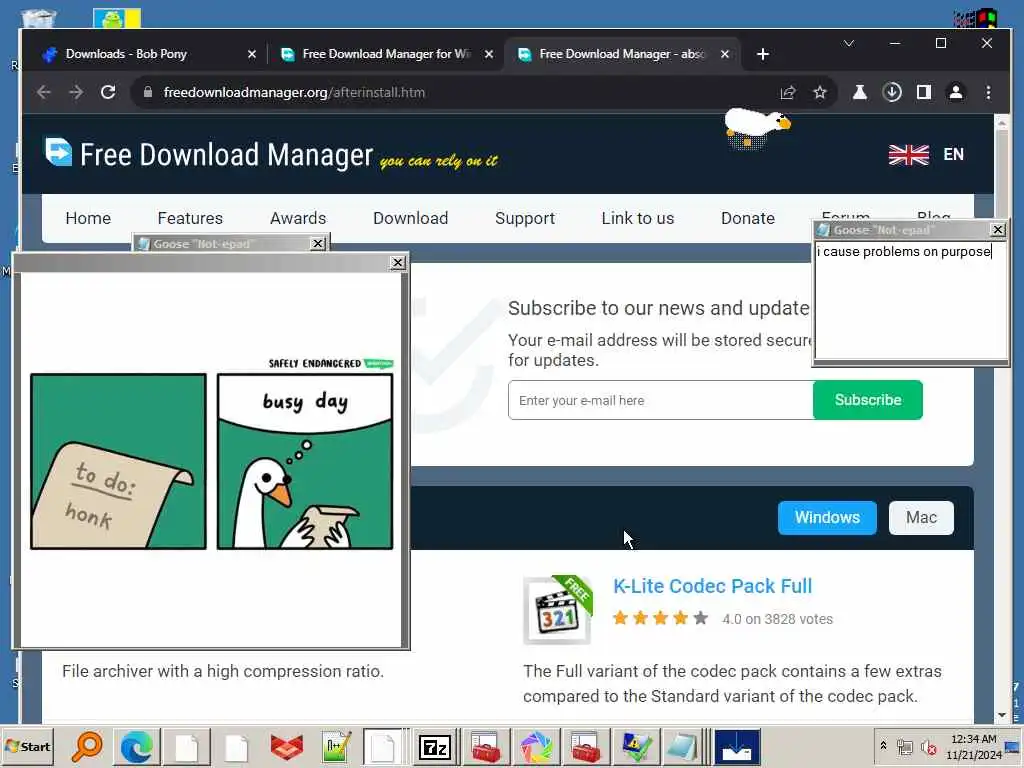Click the EN language selector
Image resolution: width=1024 pixels, height=768 pixels.
[x=953, y=155]
